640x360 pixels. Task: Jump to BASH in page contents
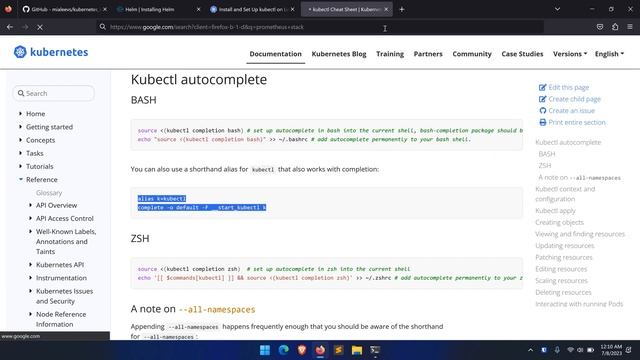click(547, 154)
